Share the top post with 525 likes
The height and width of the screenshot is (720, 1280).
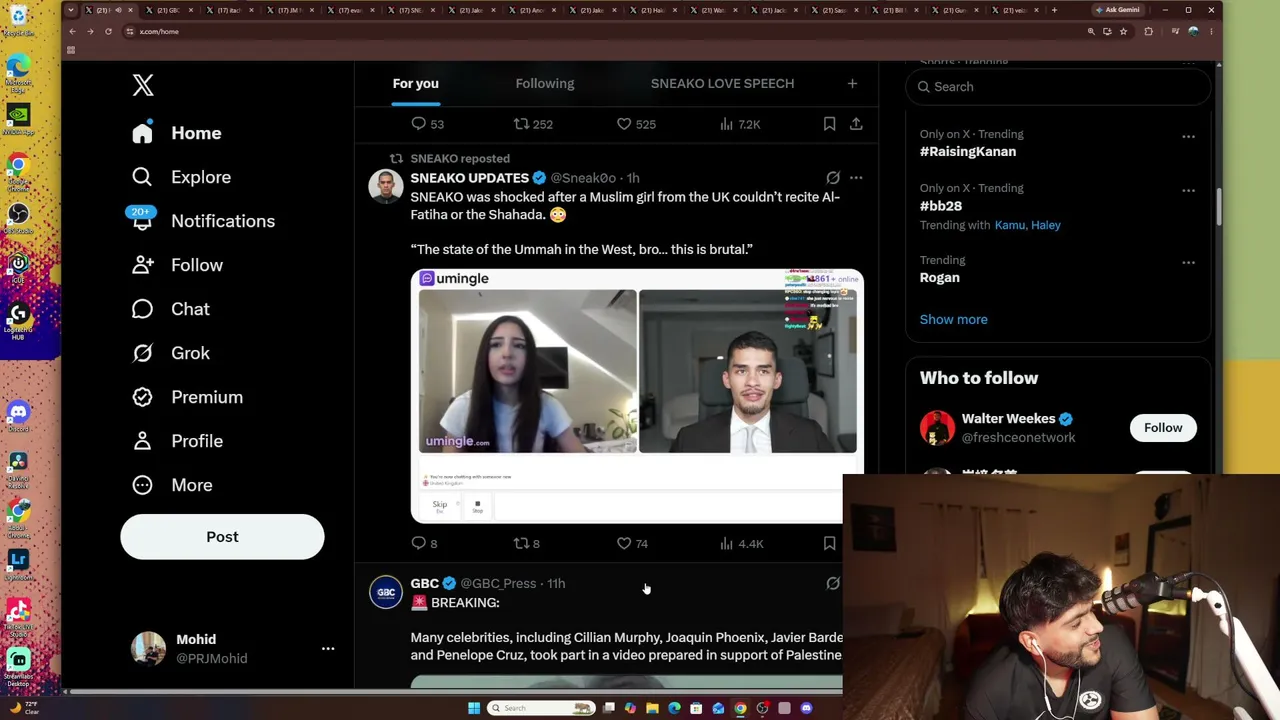pos(856,124)
